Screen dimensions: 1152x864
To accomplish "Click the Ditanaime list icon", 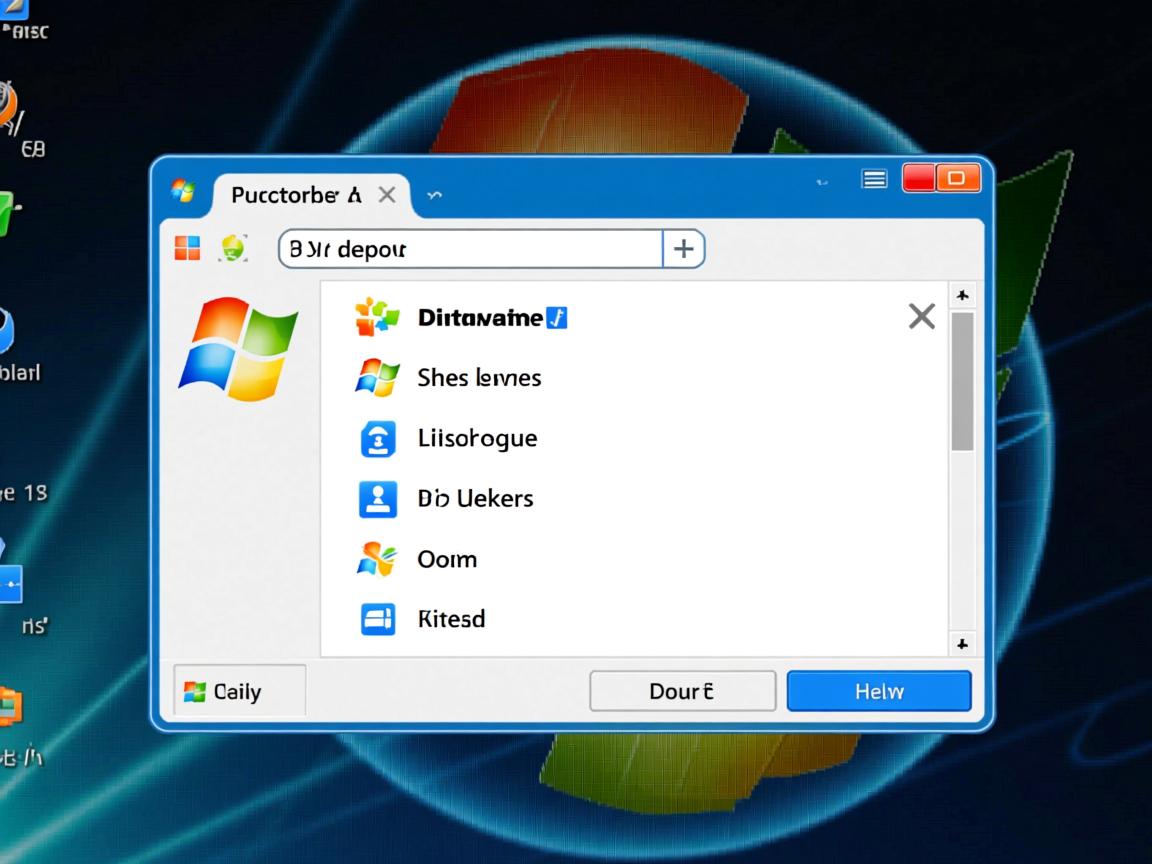I will [x=377, y=318].
